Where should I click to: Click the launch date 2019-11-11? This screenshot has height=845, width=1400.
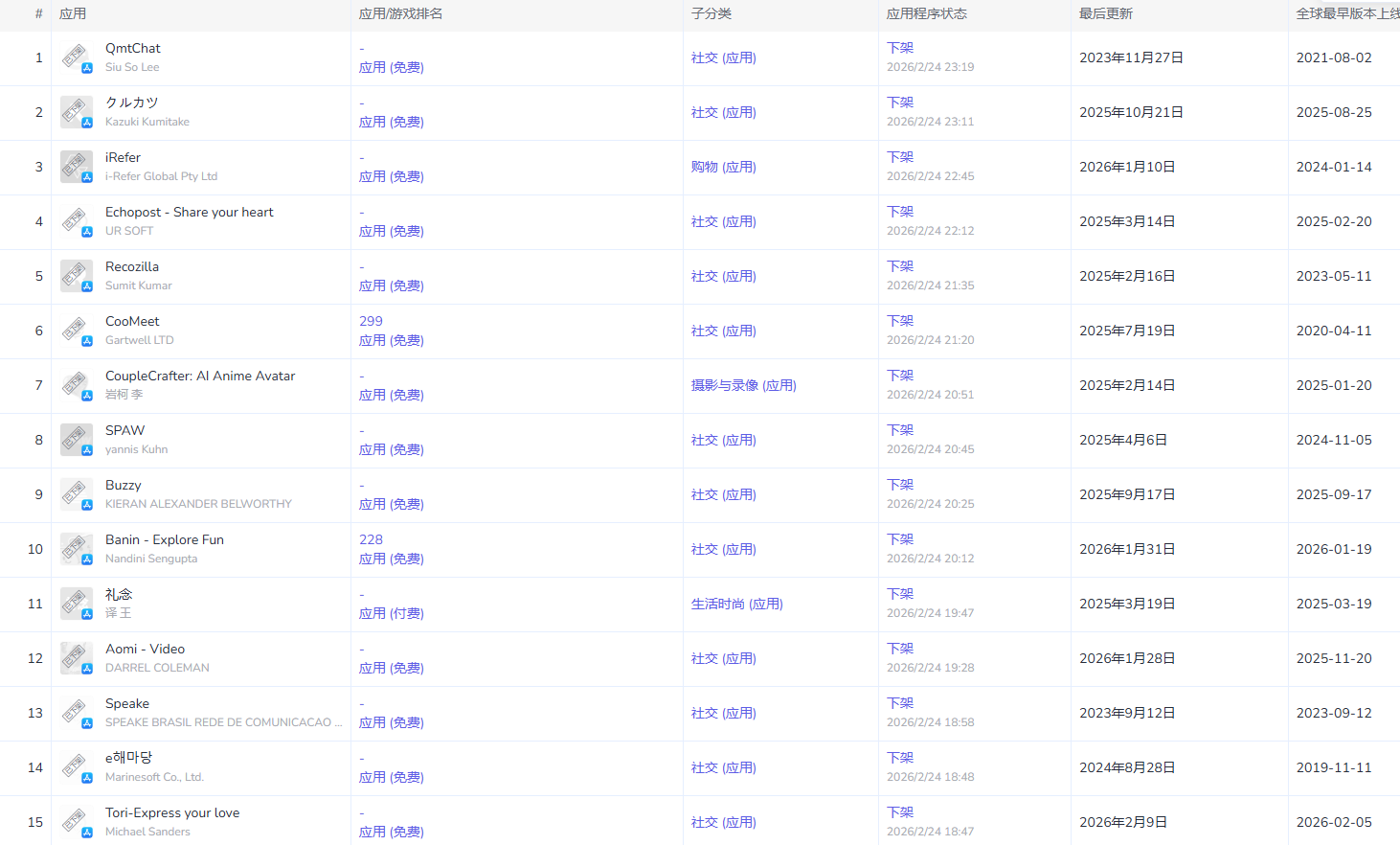[x=1334, y=767]
